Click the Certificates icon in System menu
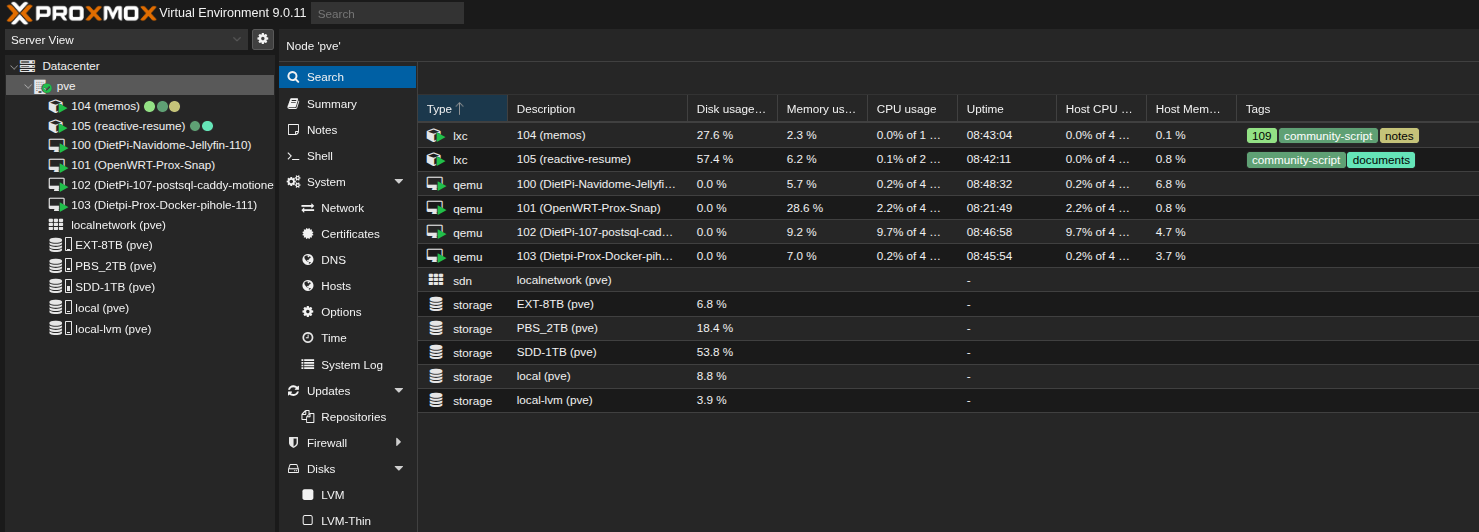Viewport: 1479px width, 532px height. (x=308, y=234)
